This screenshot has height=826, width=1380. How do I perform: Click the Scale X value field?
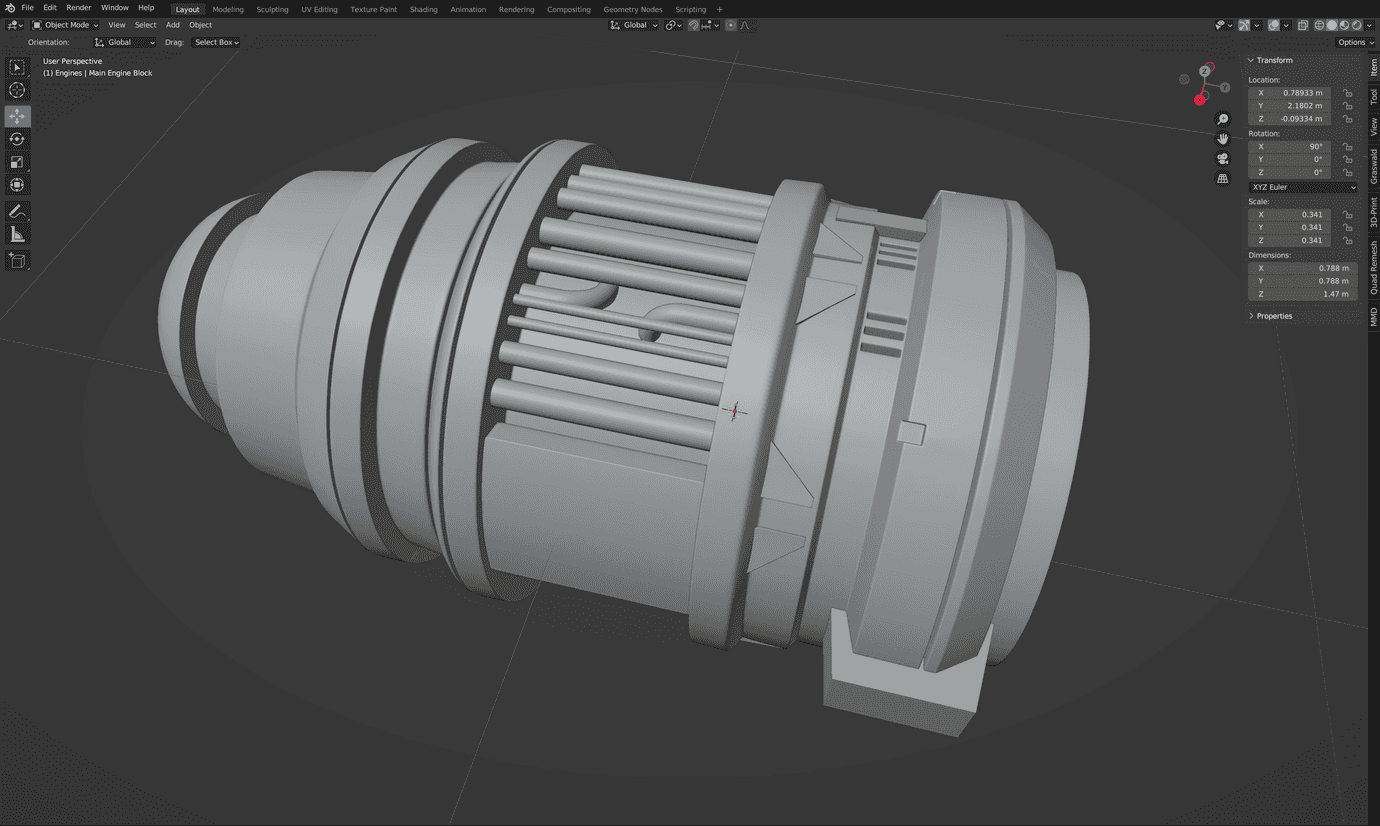(x=1289, y=215)
